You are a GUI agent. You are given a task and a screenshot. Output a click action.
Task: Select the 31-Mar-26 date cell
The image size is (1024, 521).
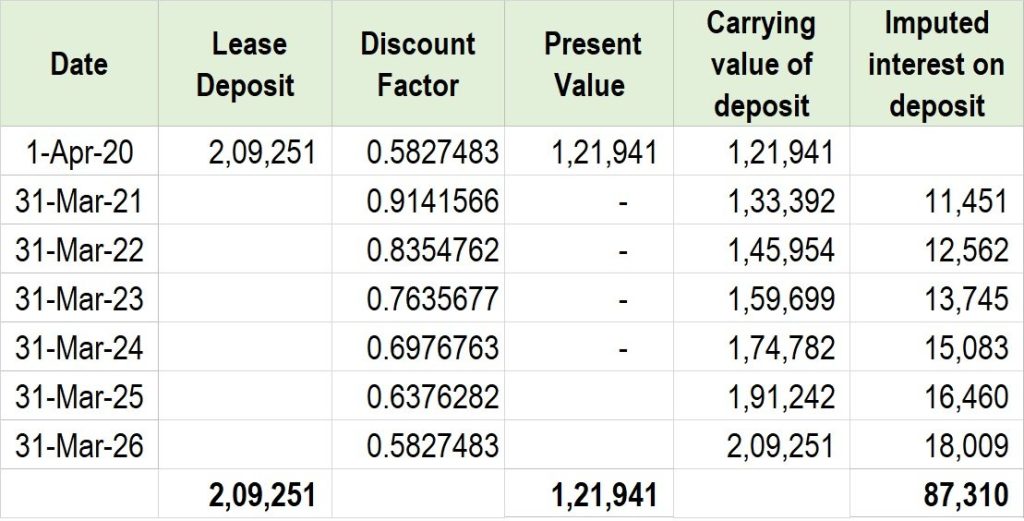point(79,445)
